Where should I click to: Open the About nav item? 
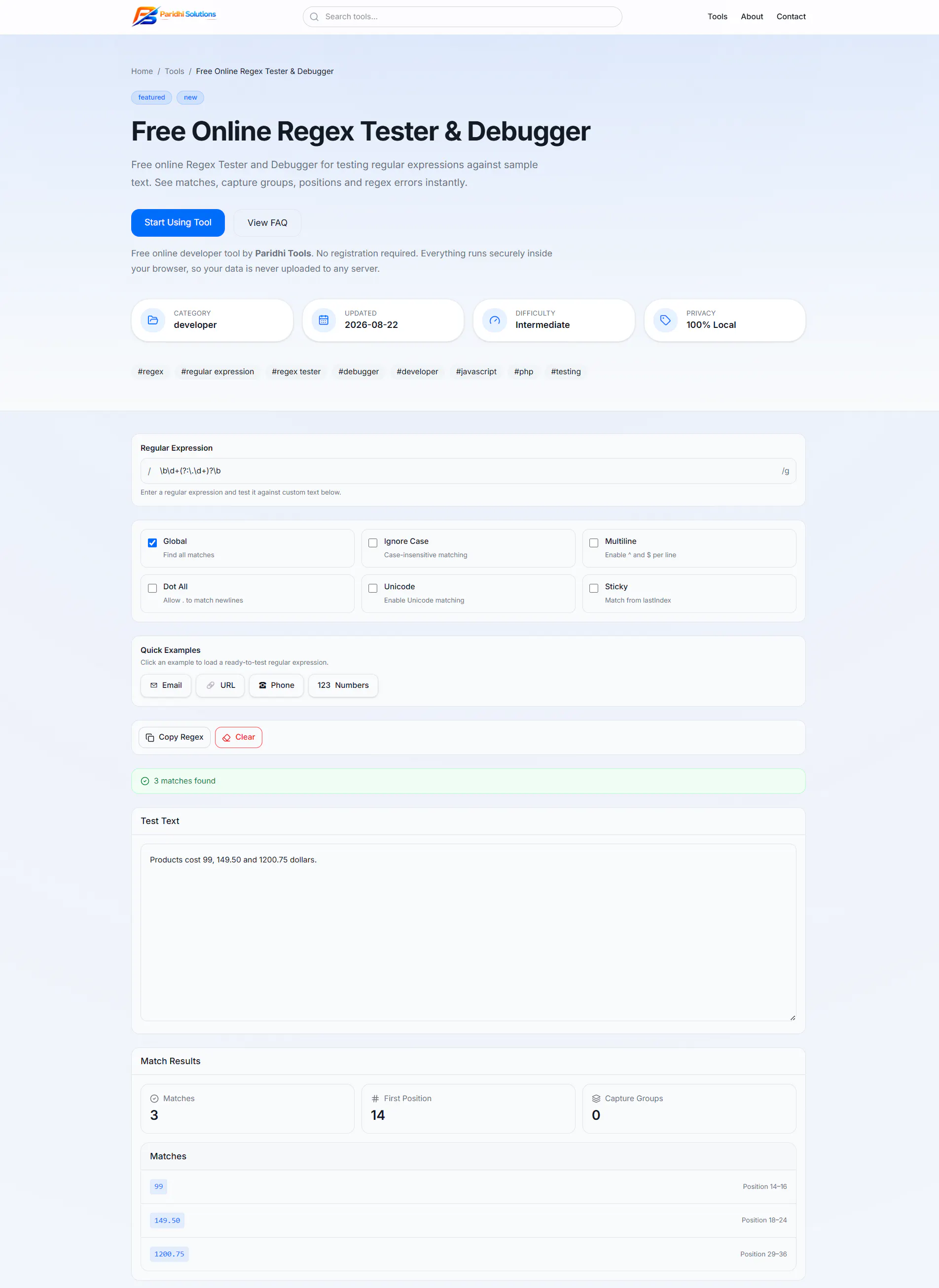pyautogui.click(x=752, y=16)
